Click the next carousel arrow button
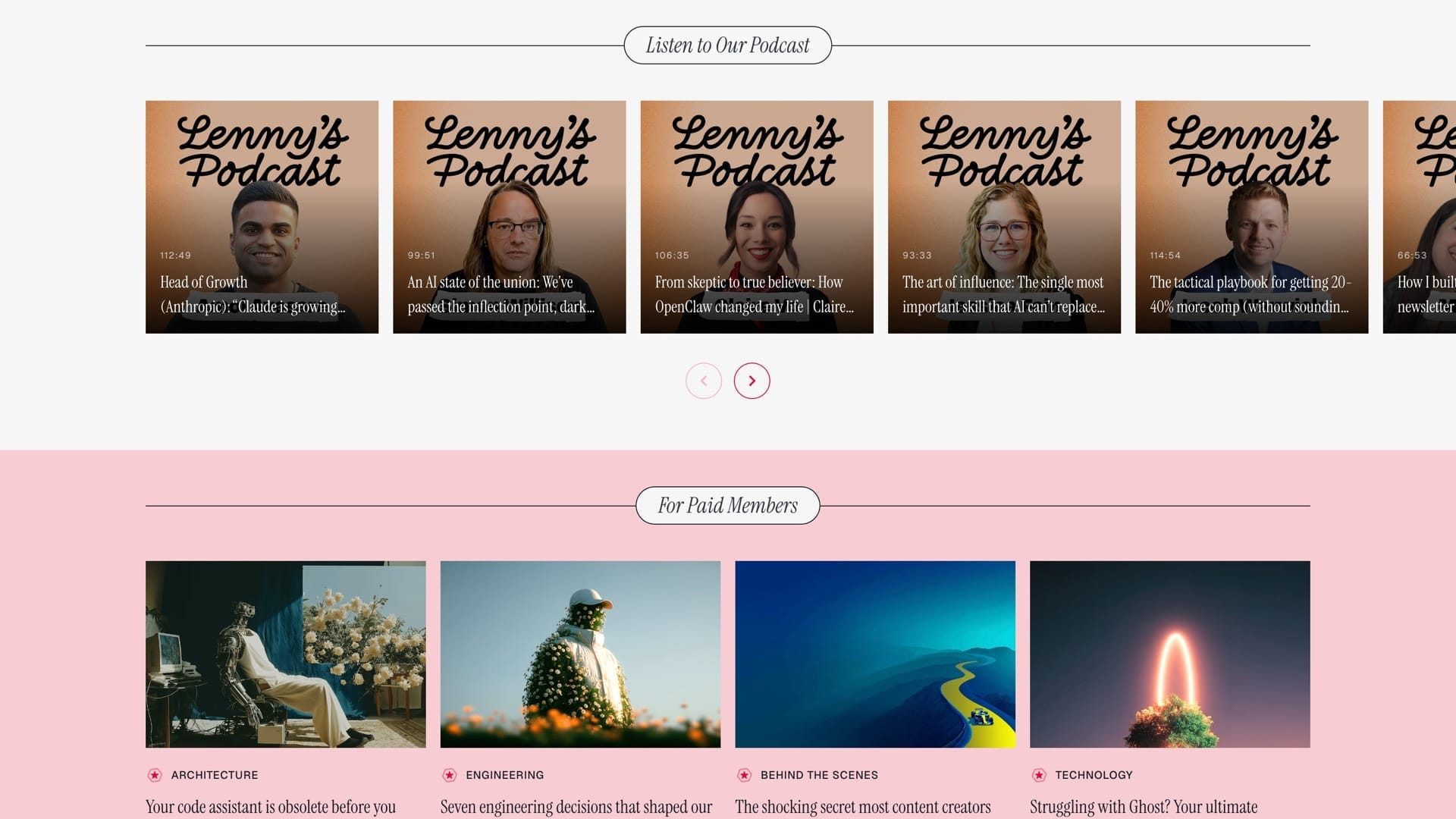 click(x=752, y=381)
